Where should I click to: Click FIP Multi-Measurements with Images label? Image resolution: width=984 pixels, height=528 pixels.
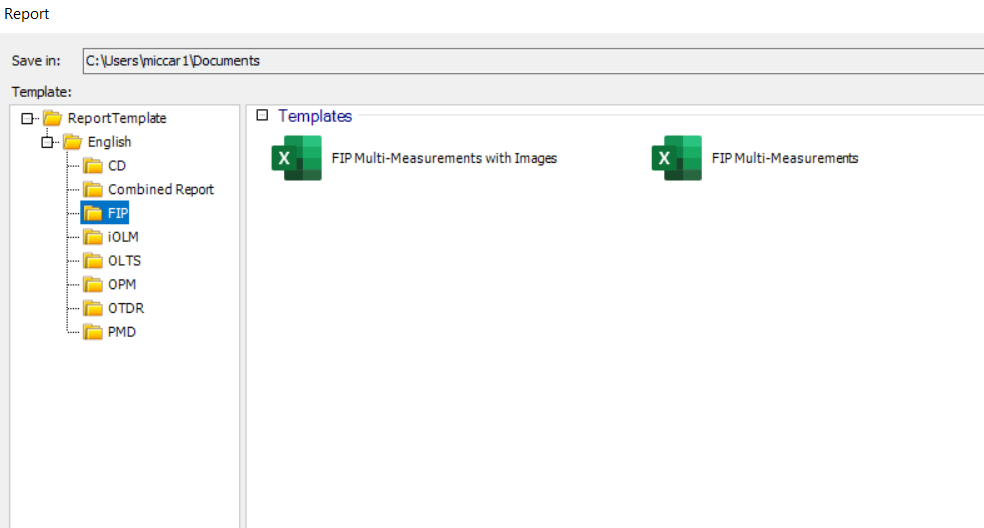coord(444,158)
